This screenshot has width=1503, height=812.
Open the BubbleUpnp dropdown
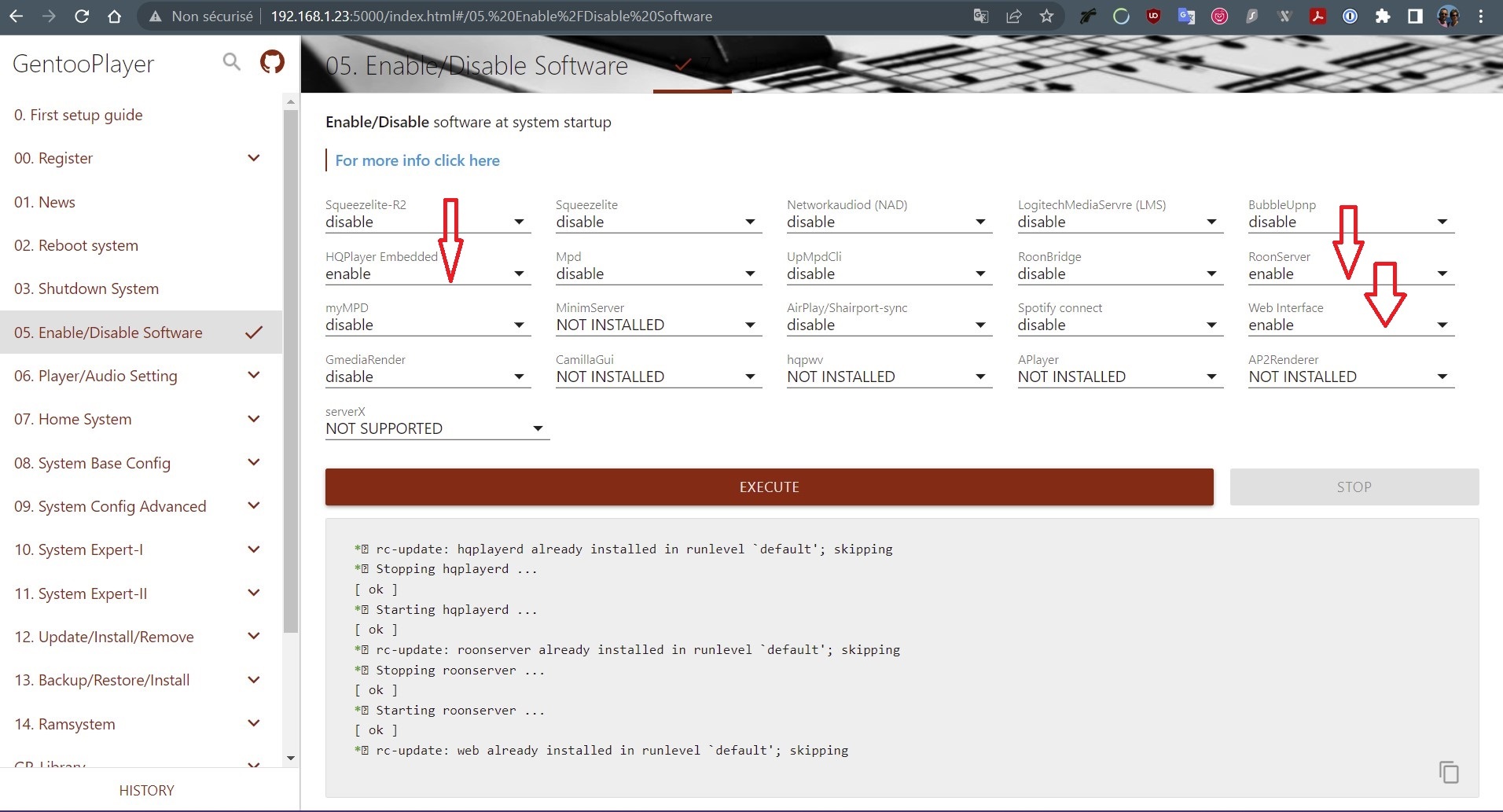click(x=1350, y=222)
